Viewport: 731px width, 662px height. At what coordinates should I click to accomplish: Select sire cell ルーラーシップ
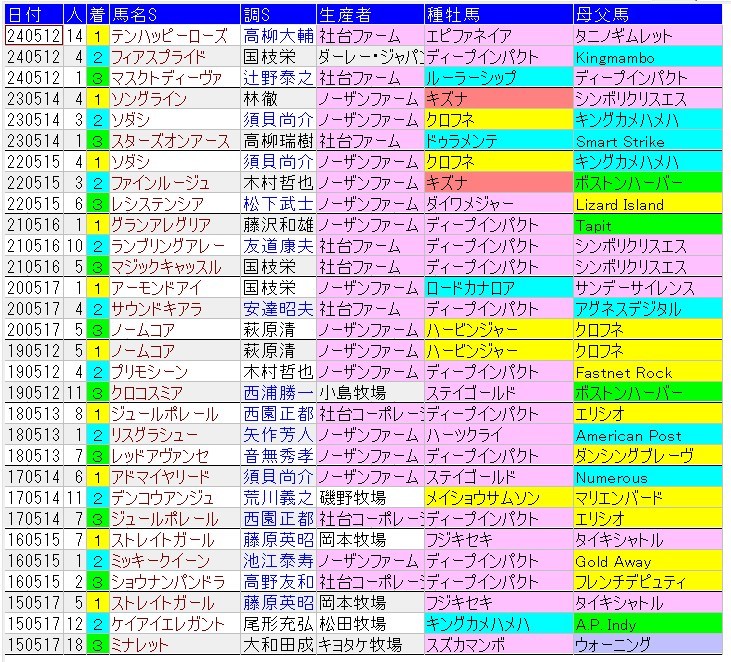click(x=498, y=78)
